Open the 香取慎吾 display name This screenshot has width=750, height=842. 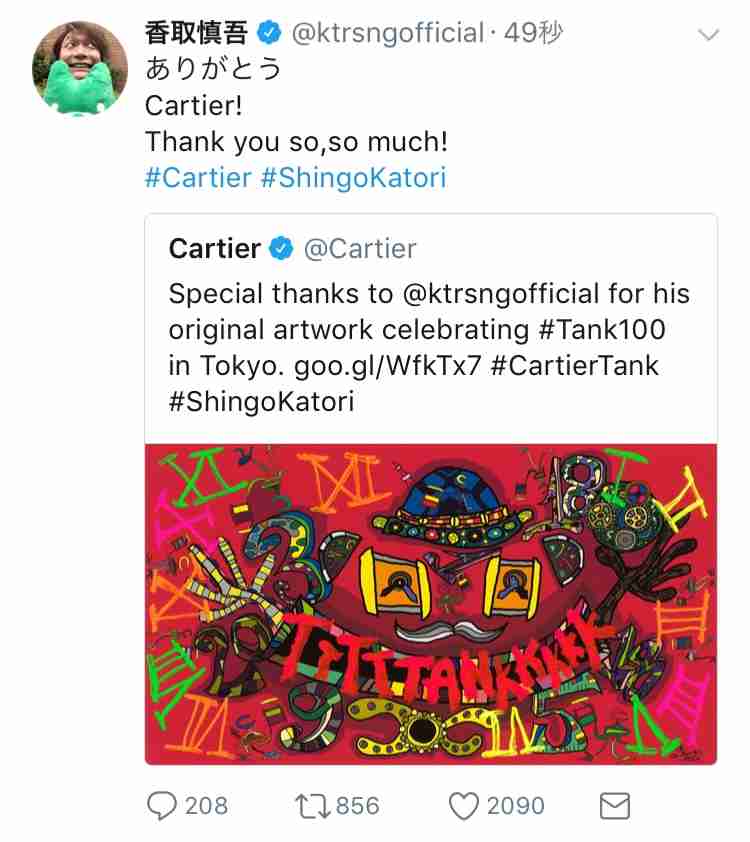pyautogui.click(x=196, y=33)
